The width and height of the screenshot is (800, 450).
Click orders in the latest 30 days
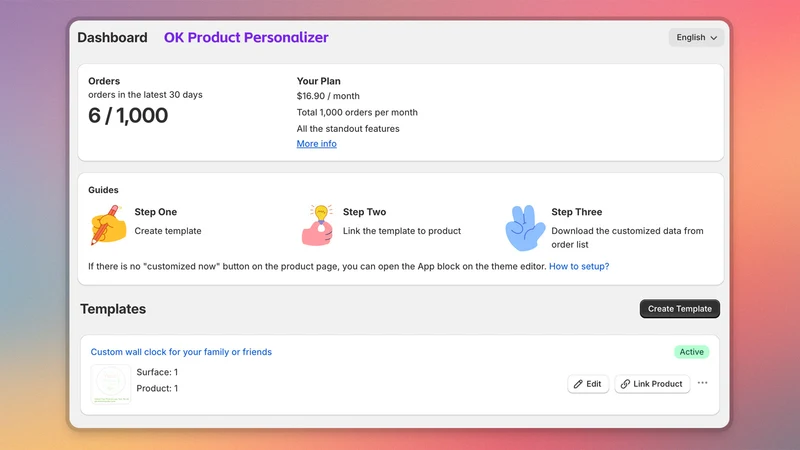(145, 94)
